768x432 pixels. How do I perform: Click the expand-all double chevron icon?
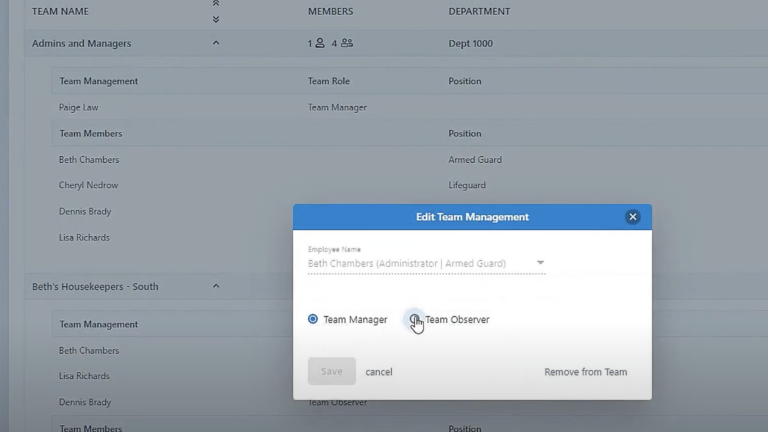[x=216, y=18]
